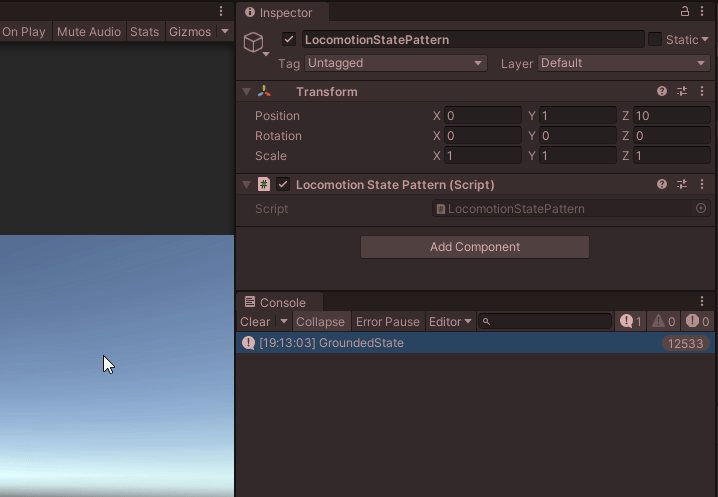Open Transform component three-dot menu
Image resolution: width=718 pixels, height=497 pixels.
(702, 91)
